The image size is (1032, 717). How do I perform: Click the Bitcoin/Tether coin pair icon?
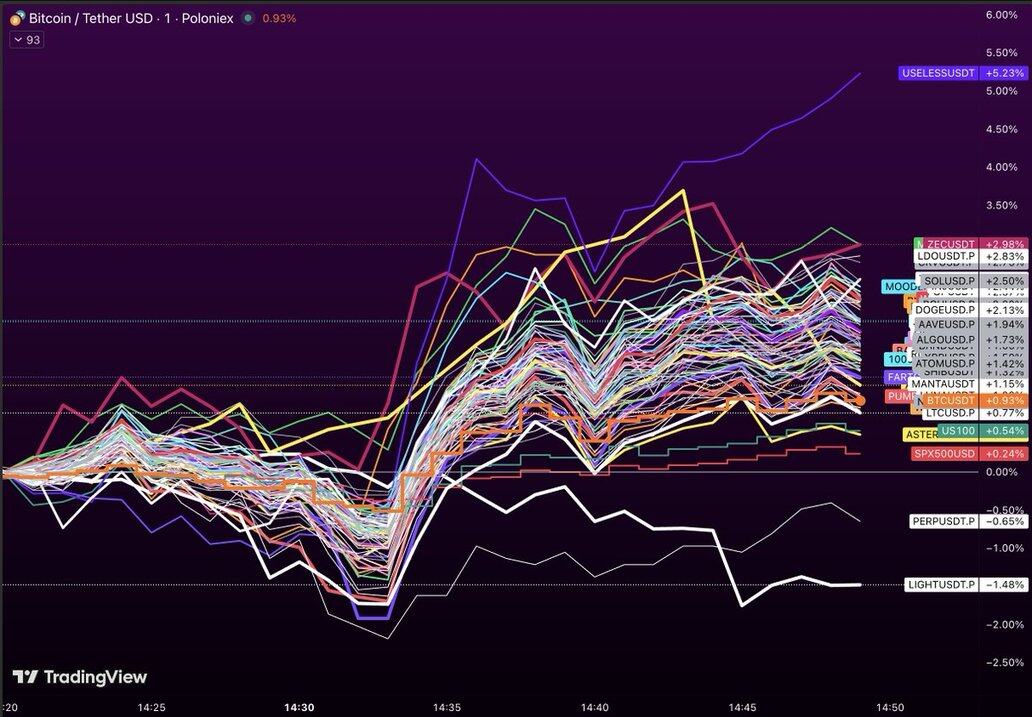pos(17,18)
